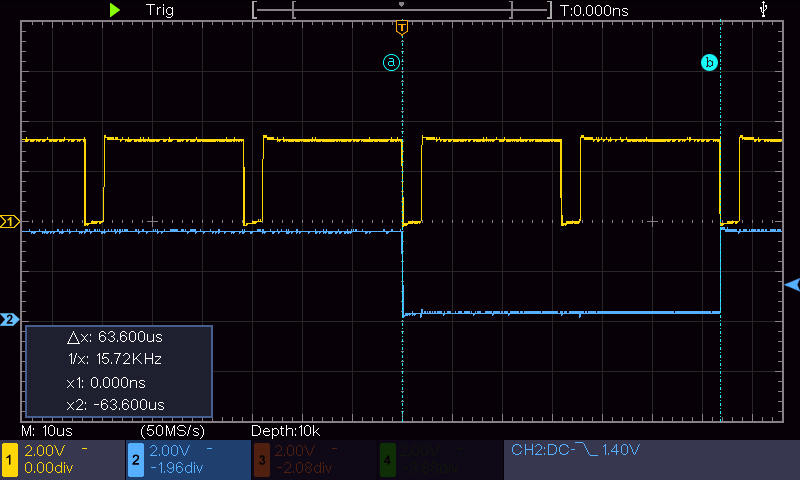Toggle channel 2 blue badge

[134, 460]
